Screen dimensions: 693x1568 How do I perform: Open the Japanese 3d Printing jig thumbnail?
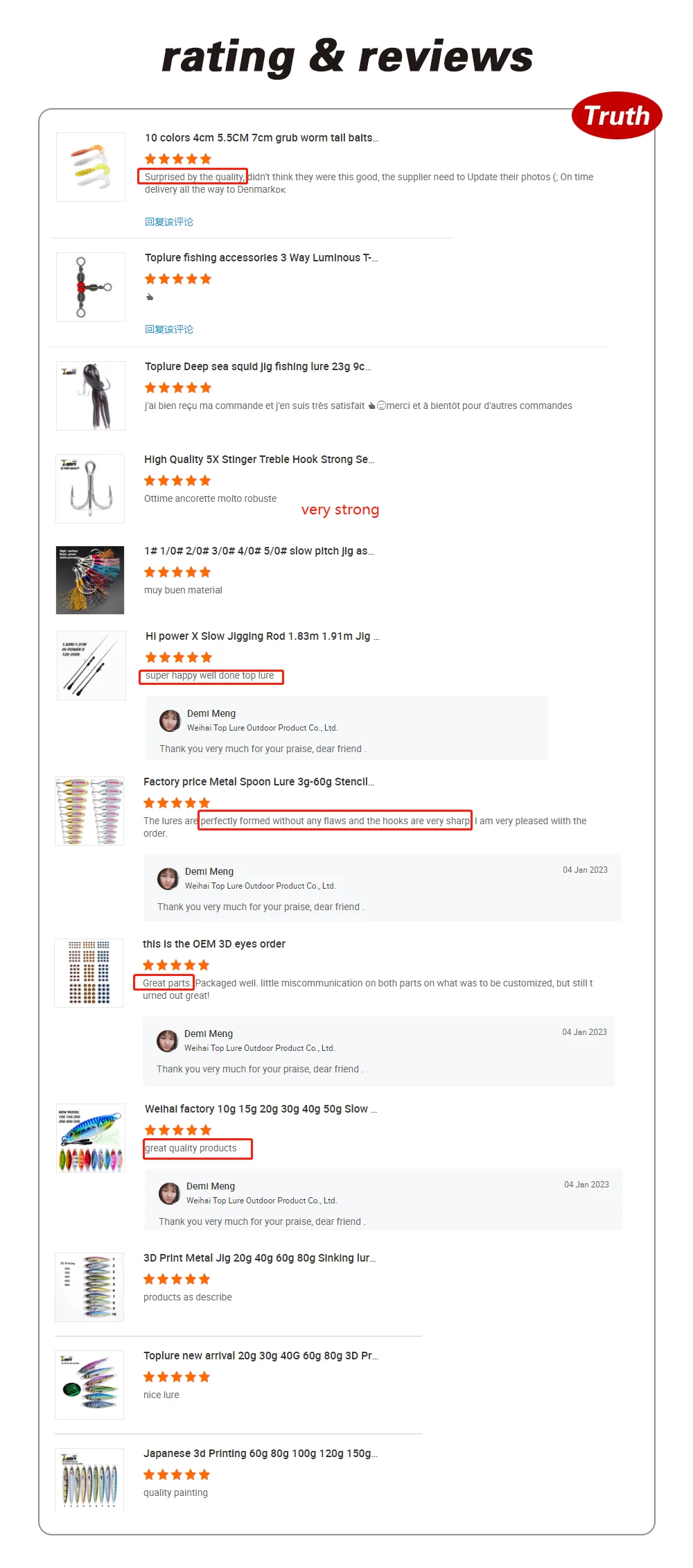(x=89, y=1480)
